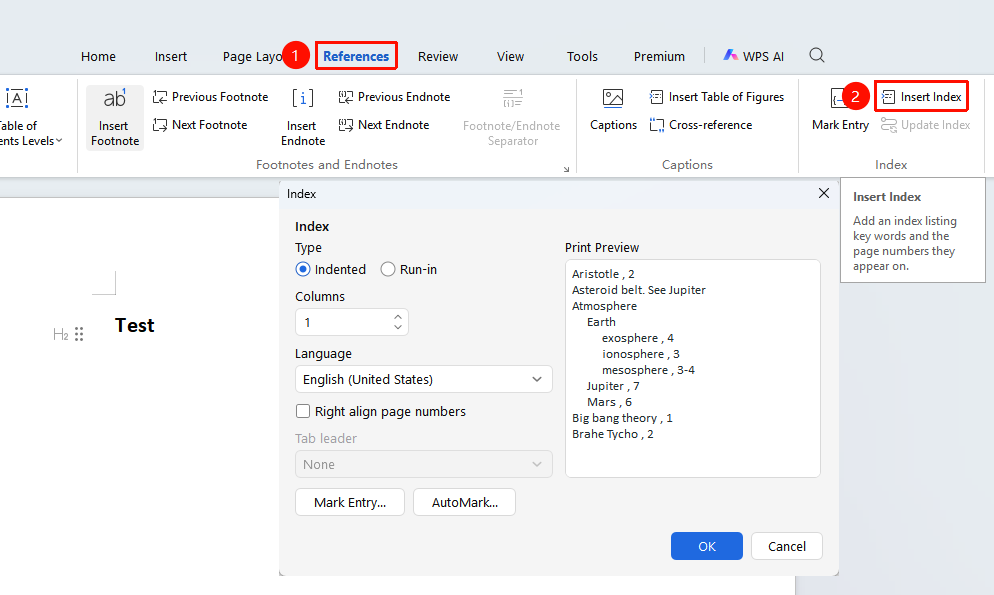
Task: Click the Heading 2 level marker
Action: point(61,334)
